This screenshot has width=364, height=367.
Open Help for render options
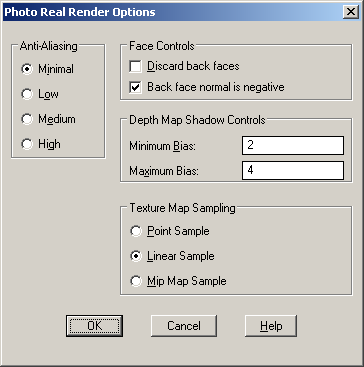[271, 326]
